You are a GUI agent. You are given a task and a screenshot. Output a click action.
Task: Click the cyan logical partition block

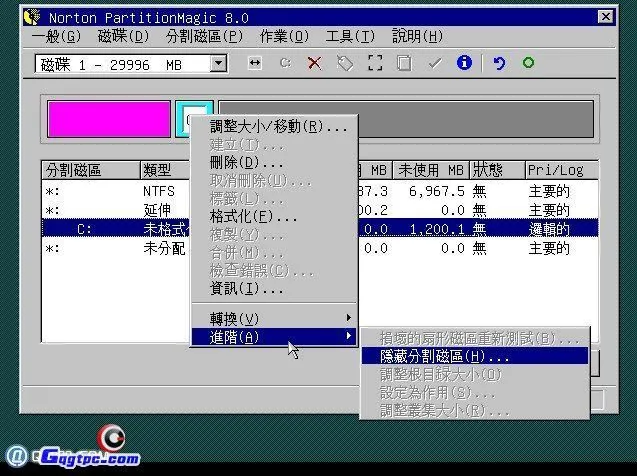[184, 119]
